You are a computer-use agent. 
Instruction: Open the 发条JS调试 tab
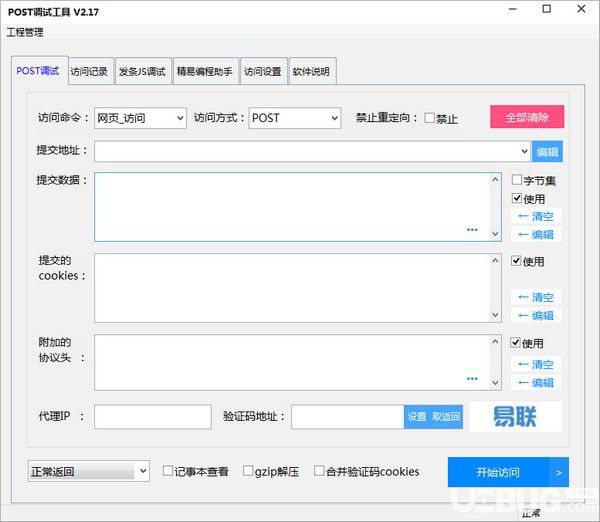click(142, 72)
